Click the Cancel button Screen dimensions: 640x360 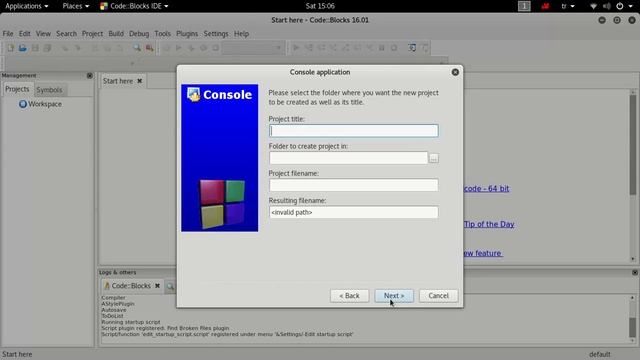[x=438, y=296]
